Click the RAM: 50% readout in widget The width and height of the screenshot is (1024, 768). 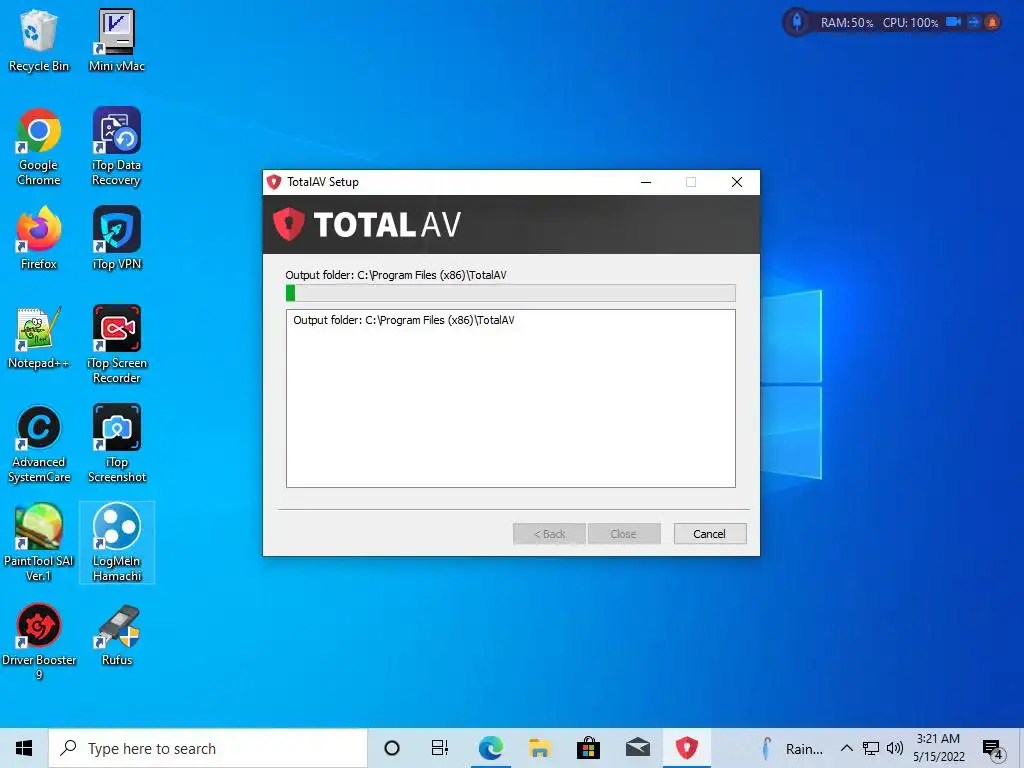[x=847, y=23]
